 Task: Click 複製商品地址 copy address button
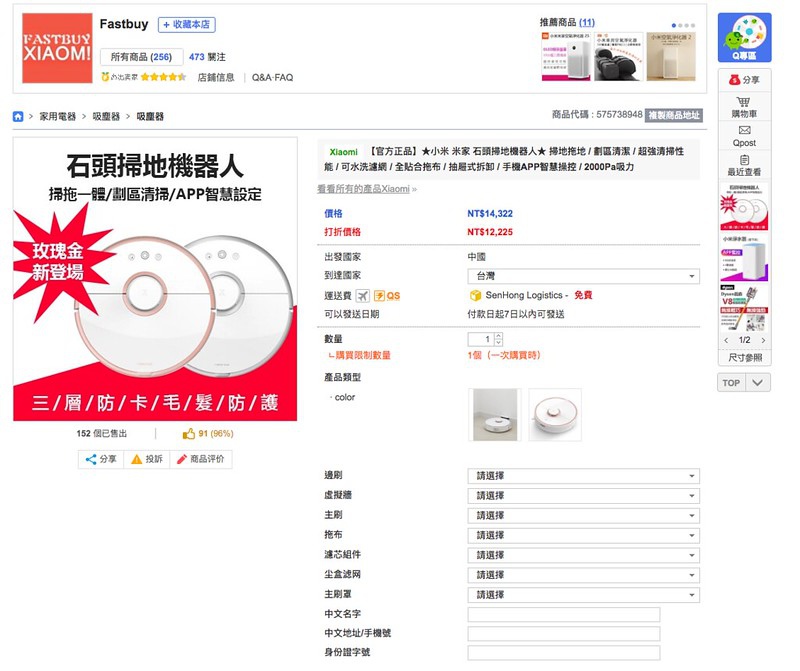tap(673, 115)
